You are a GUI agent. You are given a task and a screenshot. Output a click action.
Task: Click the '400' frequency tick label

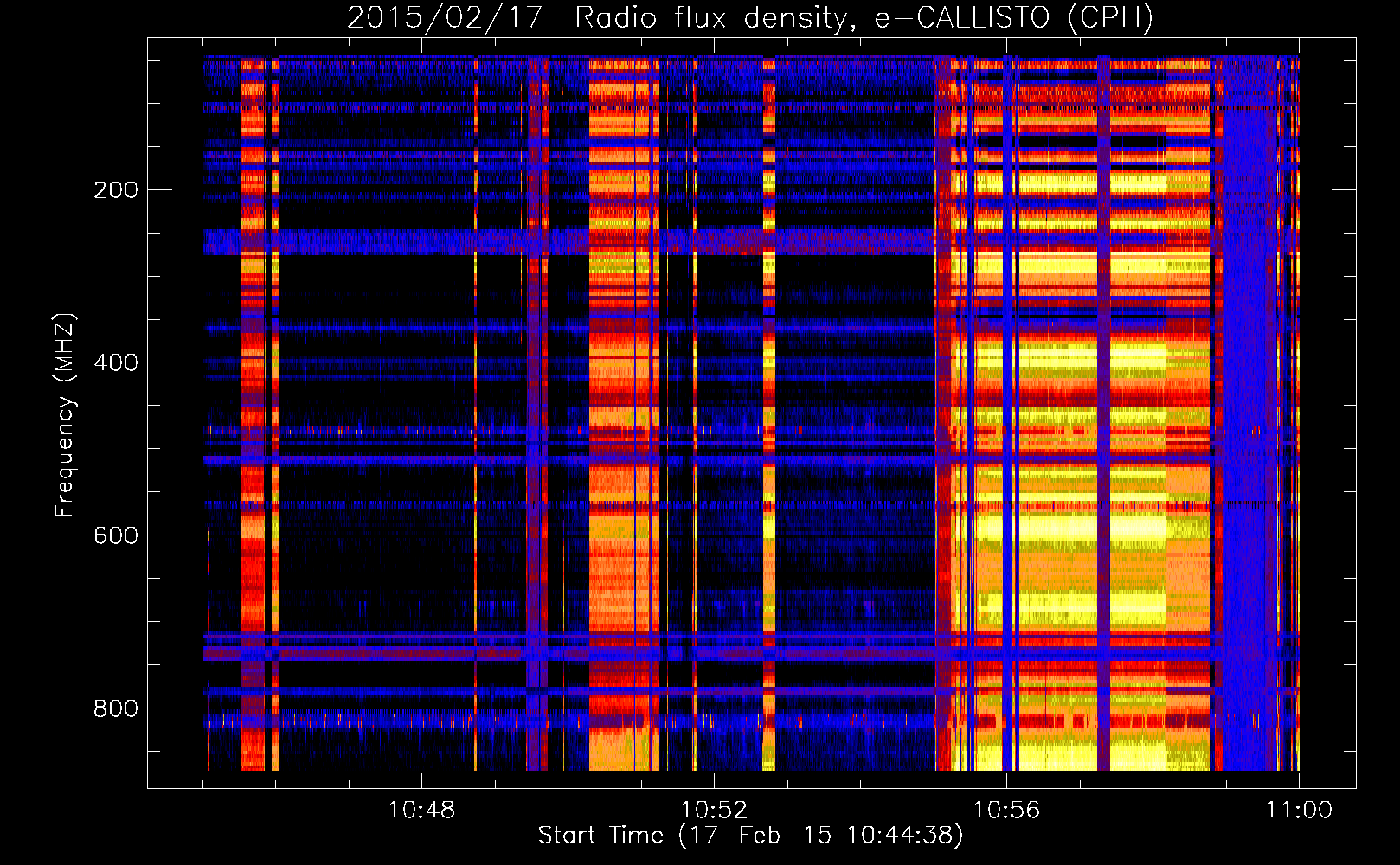116,362
